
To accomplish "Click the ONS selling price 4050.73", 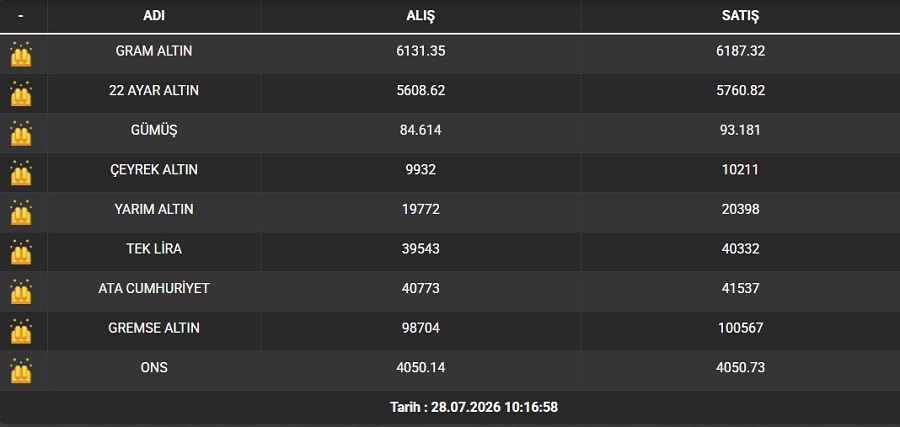I will point(740,367).
